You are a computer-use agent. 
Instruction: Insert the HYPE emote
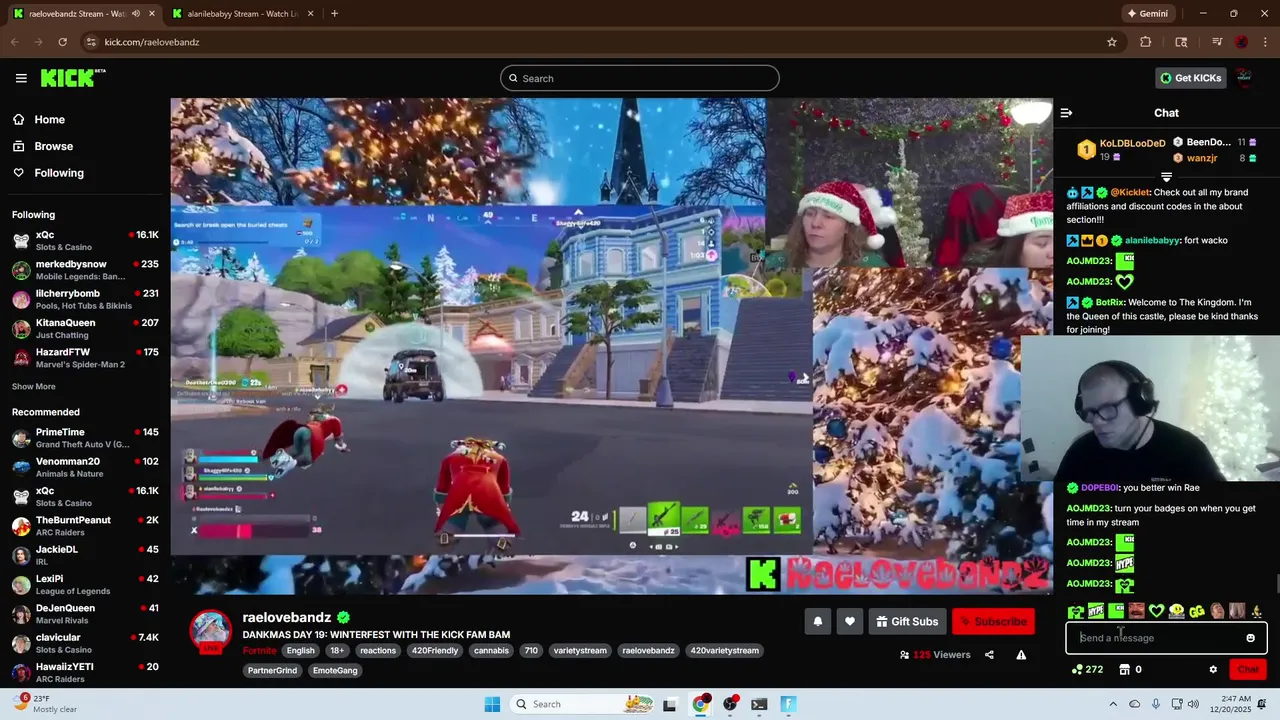click(x=1096, y=611)
